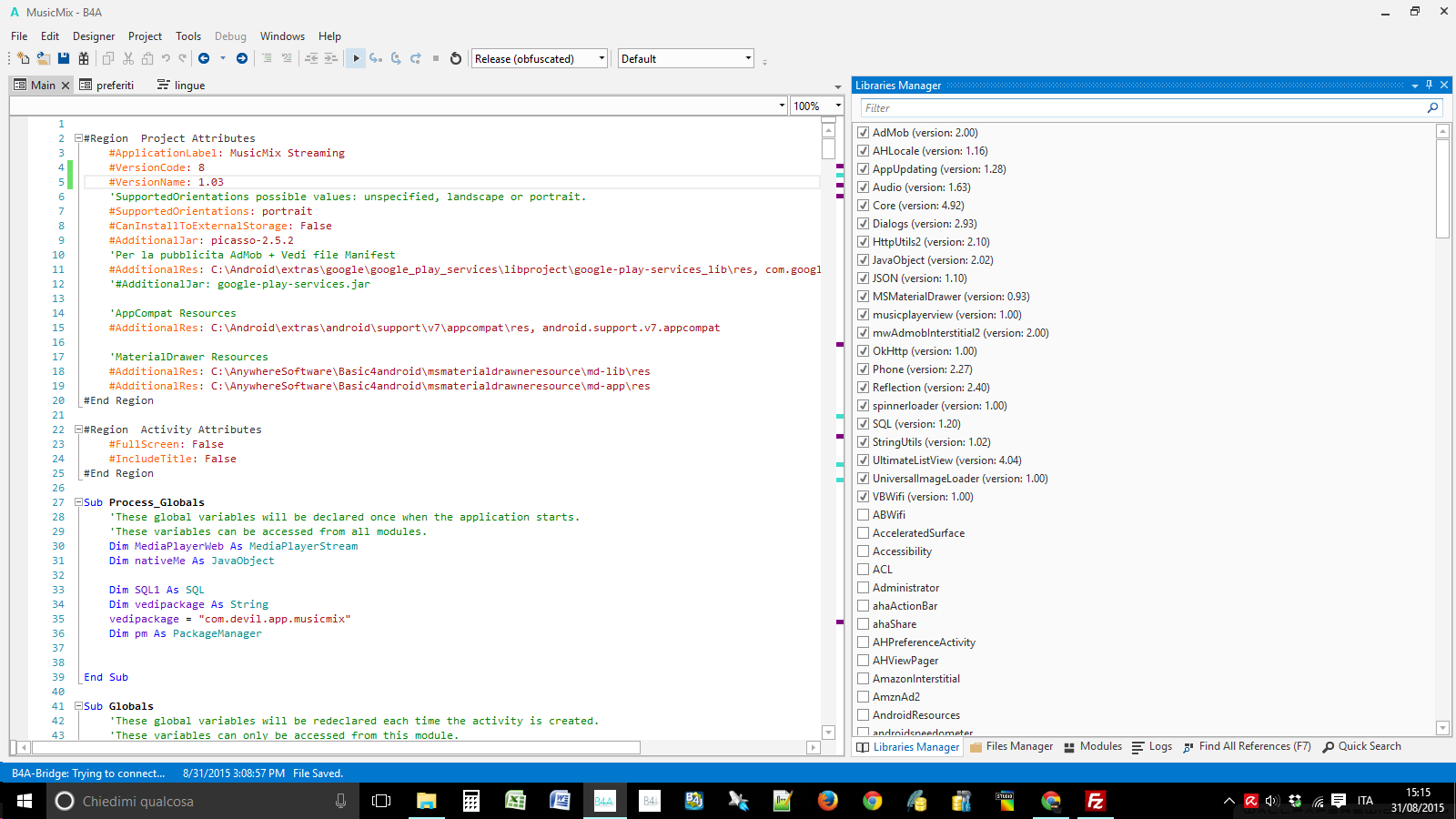Switch to the lingue tab
Image resolution: width=1456 pixels, height=819 pixels.
pos(181,86)
